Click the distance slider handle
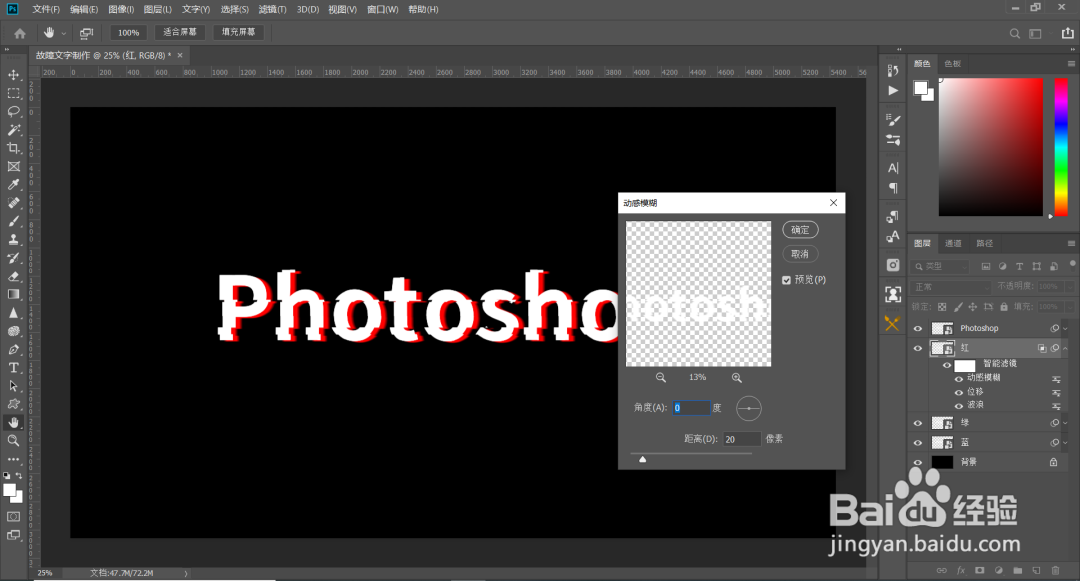1080x581 pixels. click(x=643, y=459)
